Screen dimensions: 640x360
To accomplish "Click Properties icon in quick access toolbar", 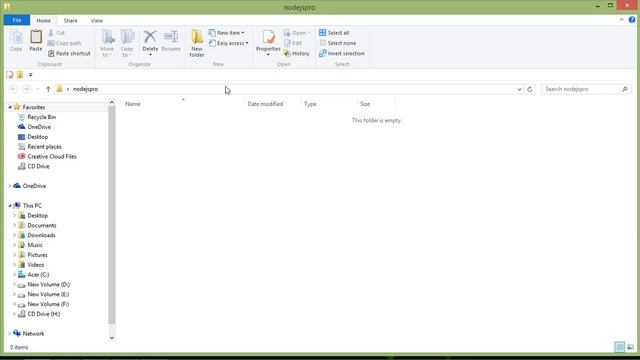I will 10,75.
